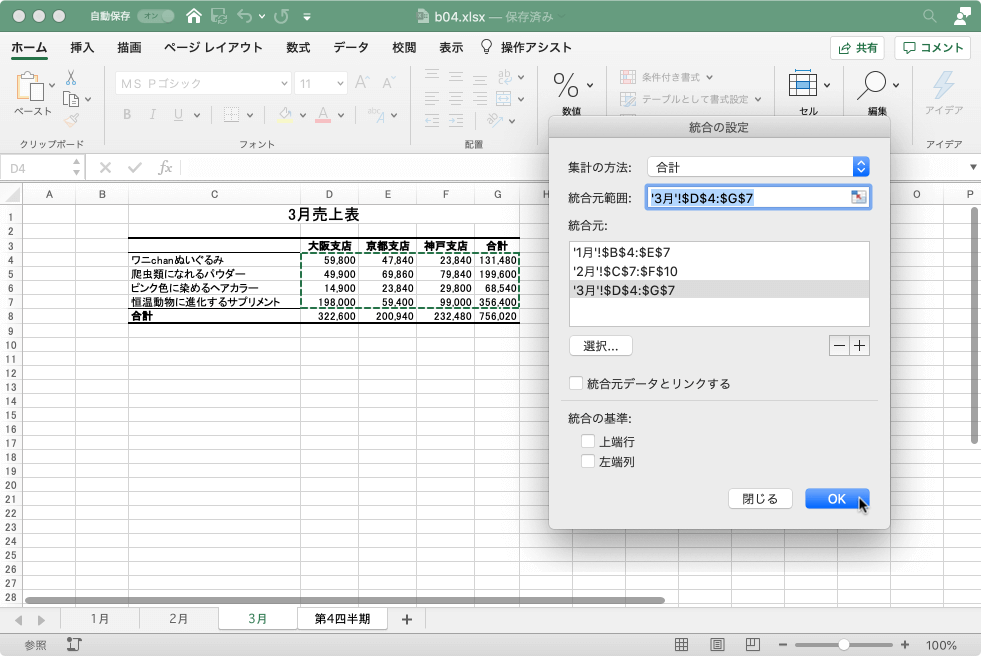The image size is (981, 656).
Task: Click the 選択... button
Action: point(601,346)
